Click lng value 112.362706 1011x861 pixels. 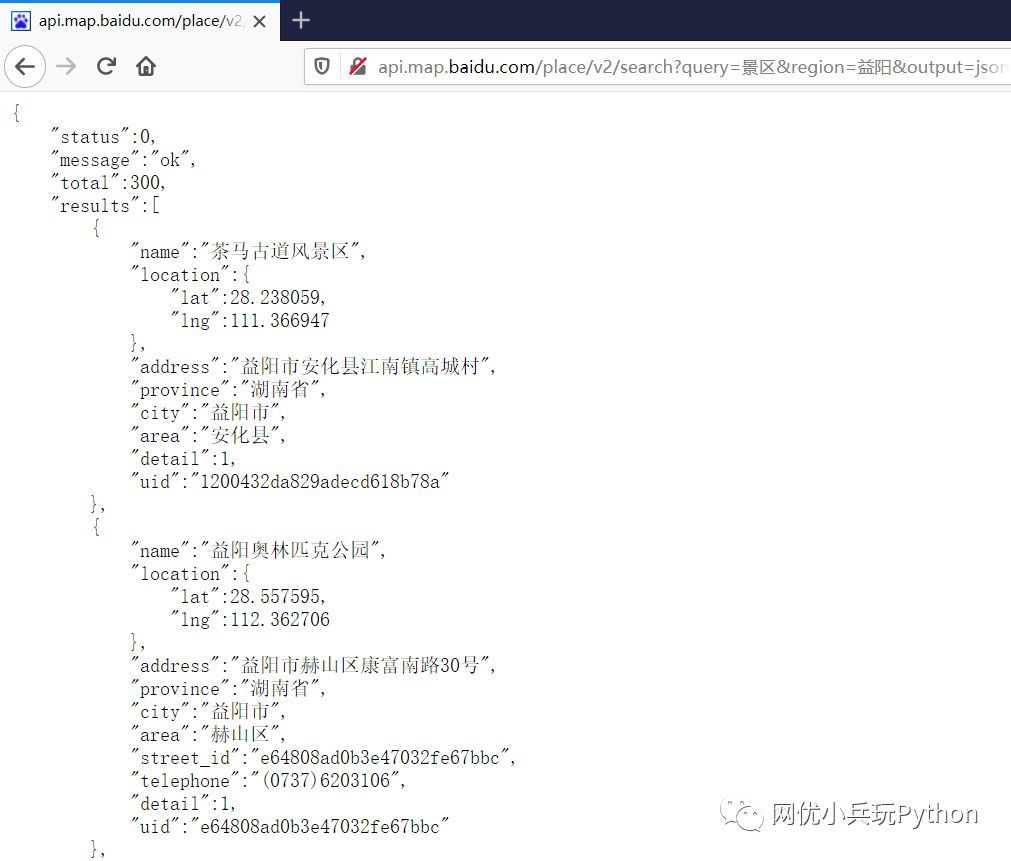click(280, 620)
